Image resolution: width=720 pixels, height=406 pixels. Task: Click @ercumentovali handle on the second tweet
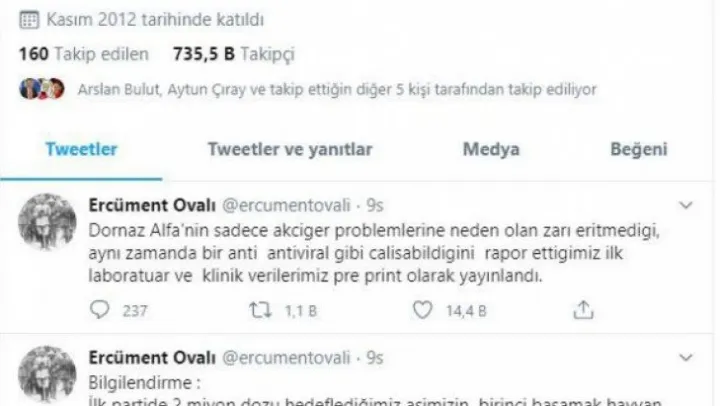(x=286, y=358)
